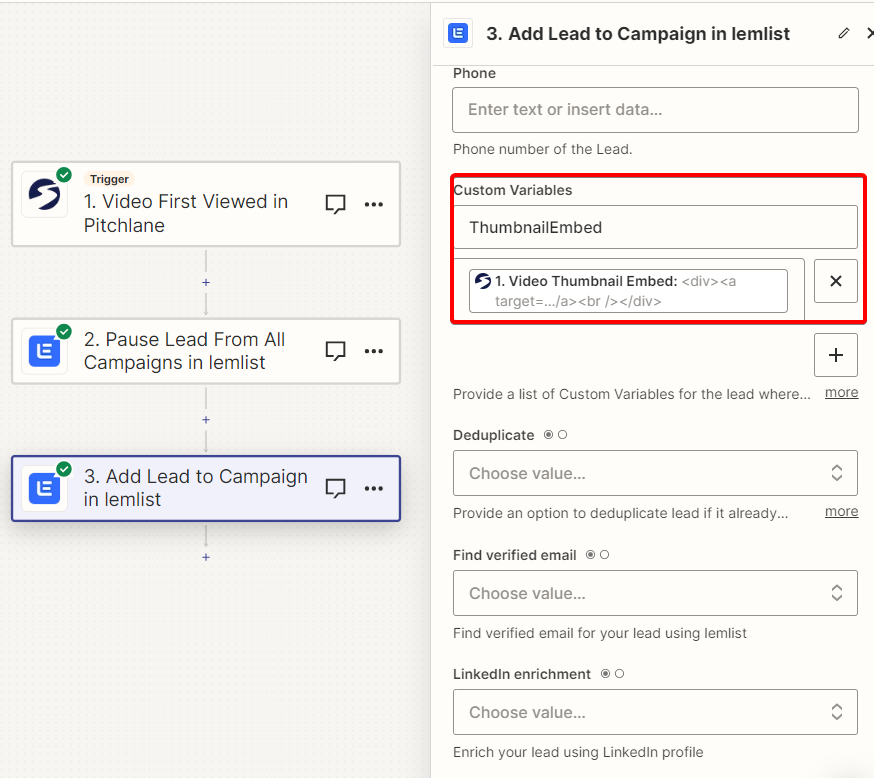Remove ThumbnailEmbed custom variable row
The height and width of the screenshot is (778, 874).
[836, 281]
